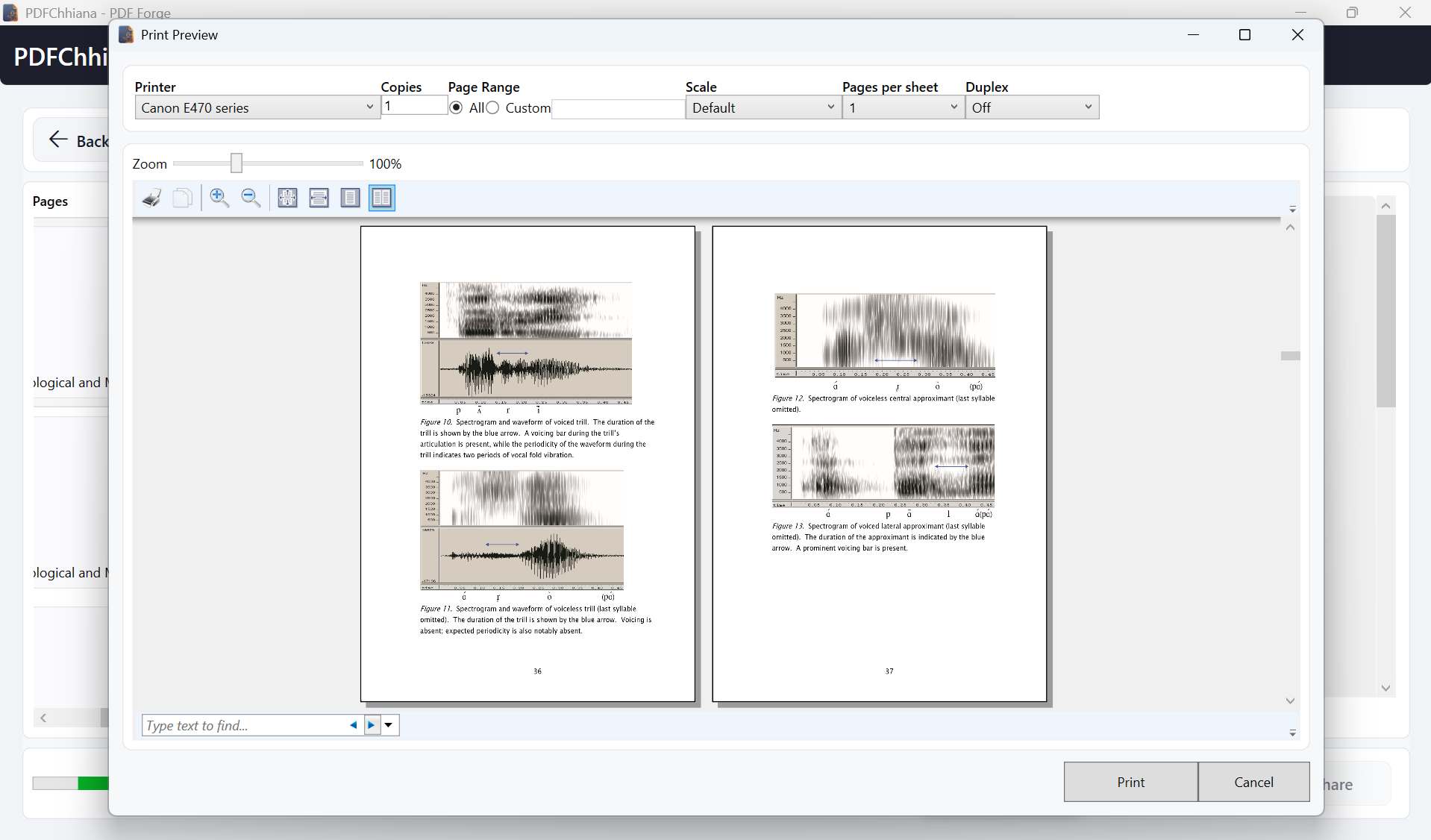Switch to single page view icon

[350, 198]
